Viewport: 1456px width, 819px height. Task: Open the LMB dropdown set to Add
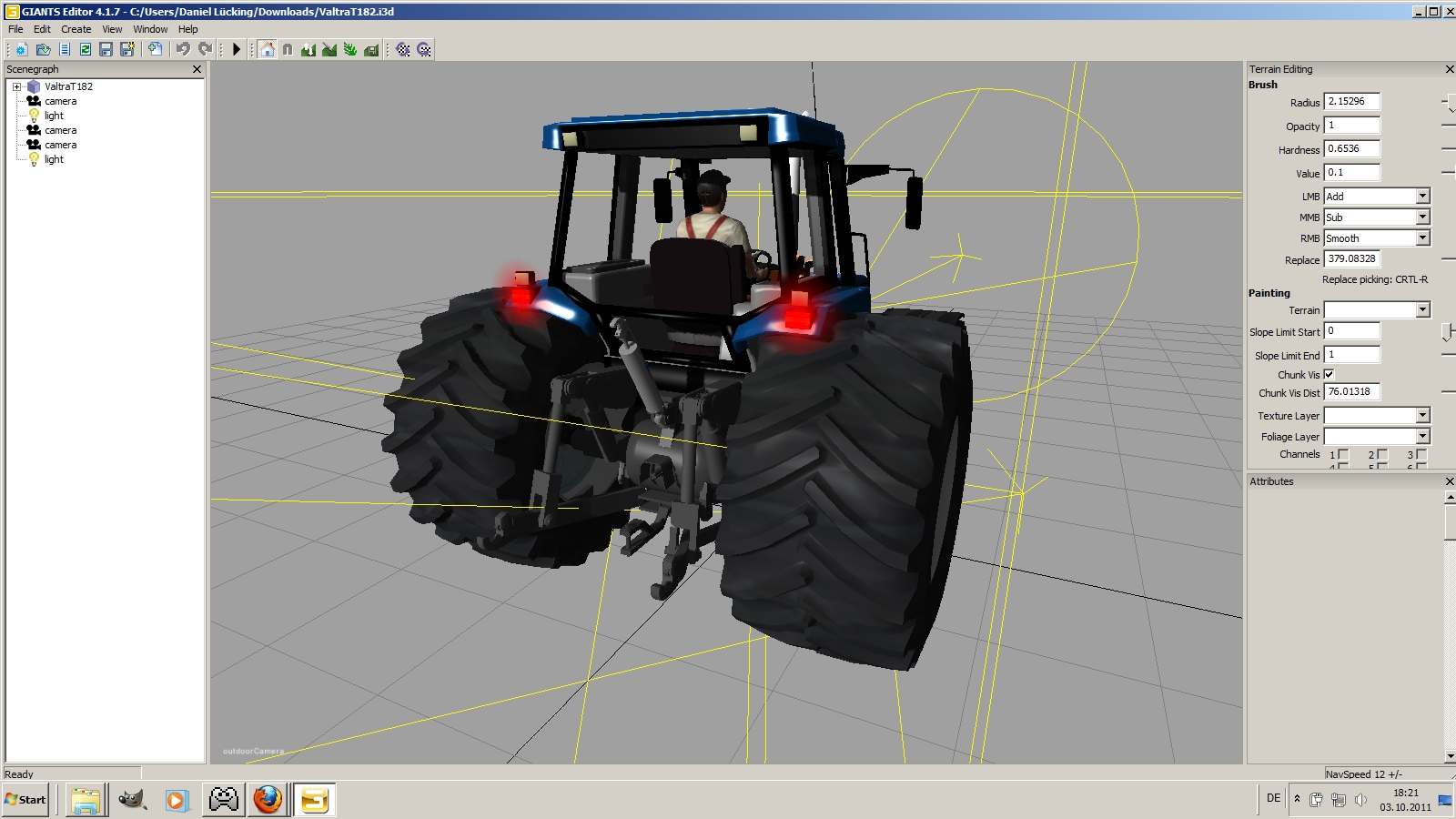point(1377,197)
